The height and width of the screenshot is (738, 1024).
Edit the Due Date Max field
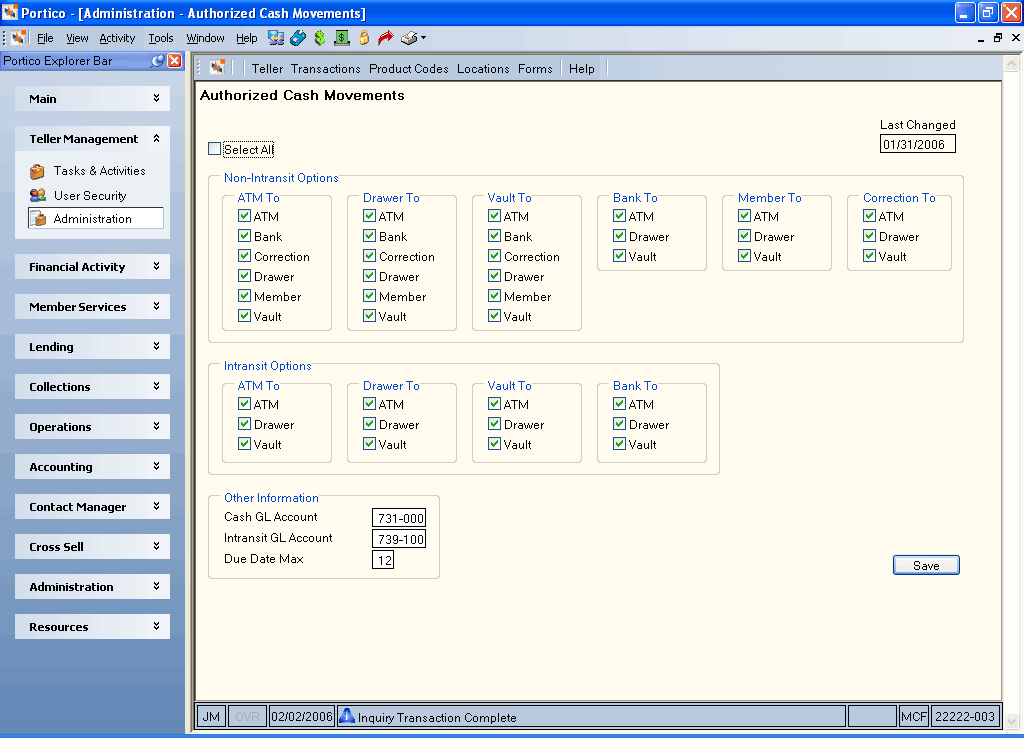(x=383, y=560)
